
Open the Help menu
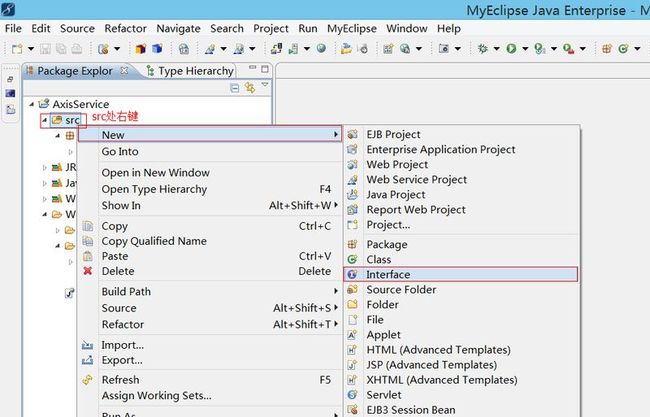(x=449, y=29)
